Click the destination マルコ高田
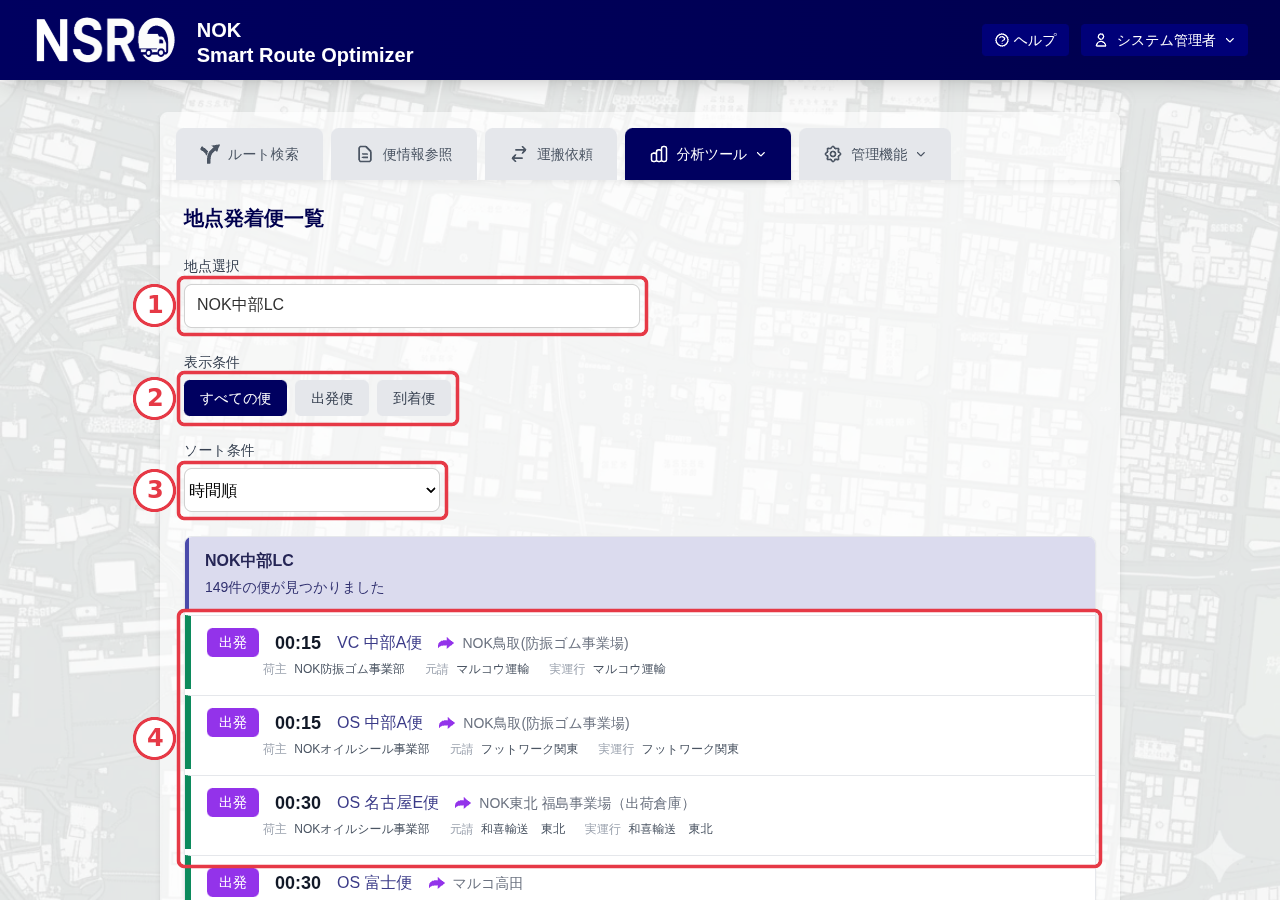The width and height of the screenshot is (1280, 900). point(488,883)
